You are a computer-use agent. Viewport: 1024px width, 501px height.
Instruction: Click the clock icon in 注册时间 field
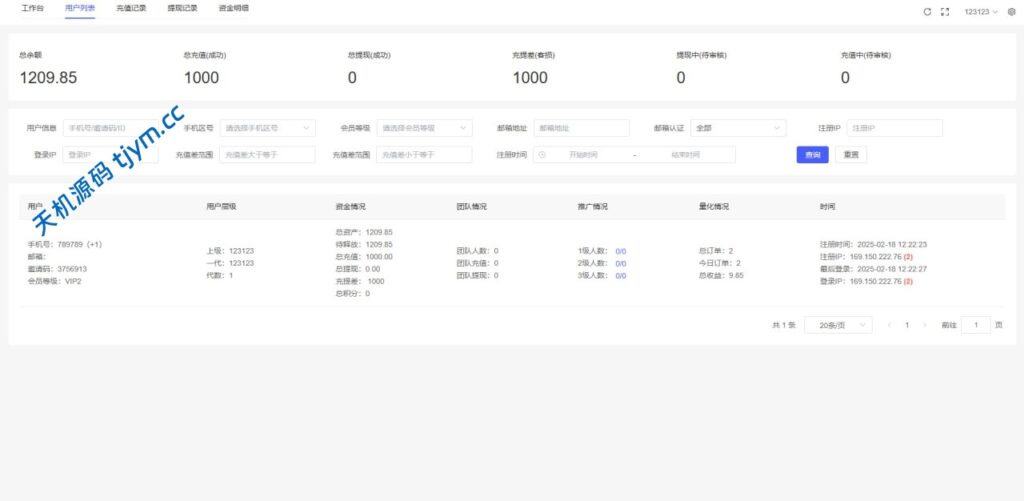coord(542,155)
